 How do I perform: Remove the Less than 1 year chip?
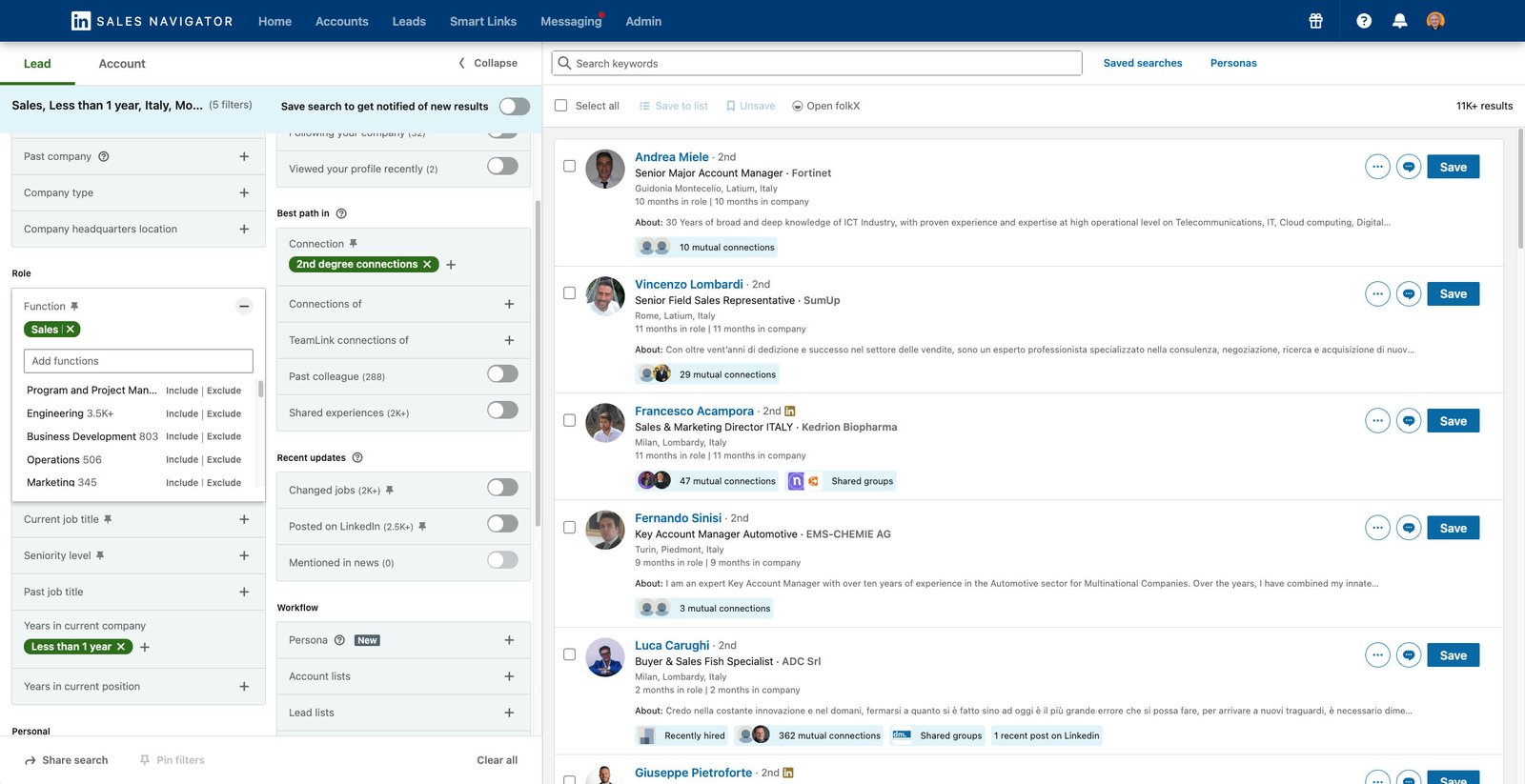(x=121, y=647)
